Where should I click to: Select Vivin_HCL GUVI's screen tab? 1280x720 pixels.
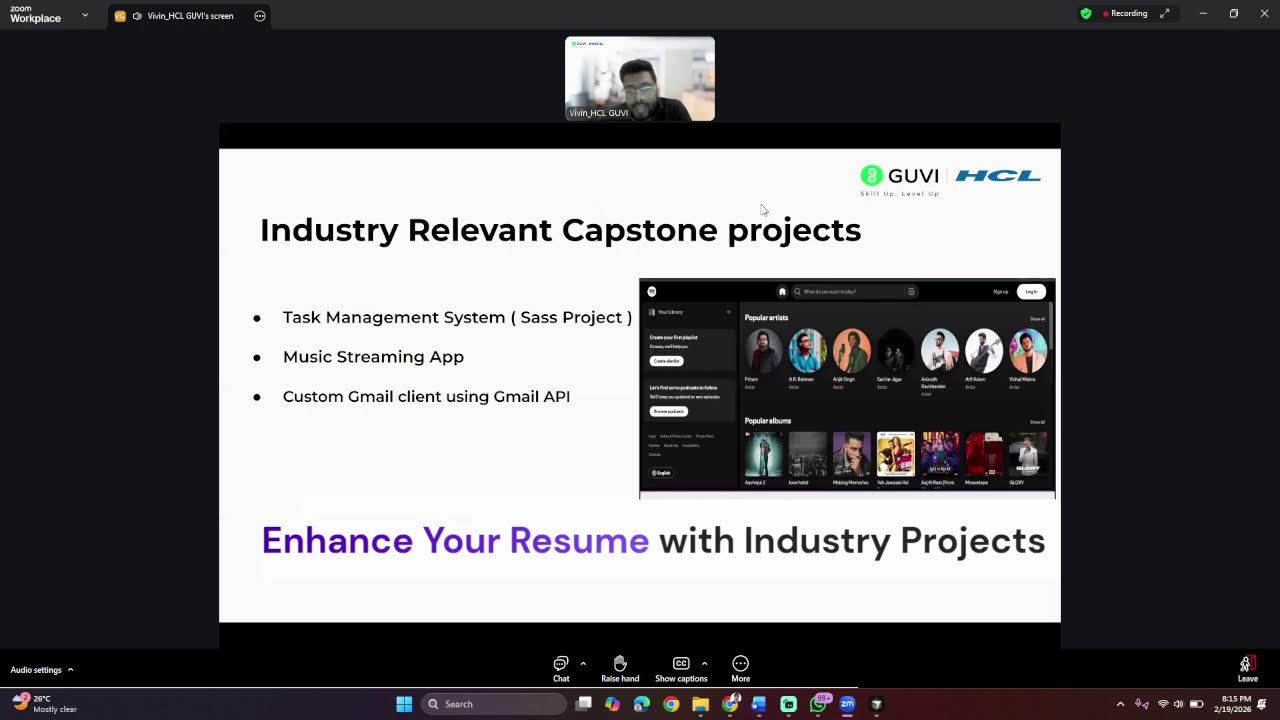click(180, 16)
